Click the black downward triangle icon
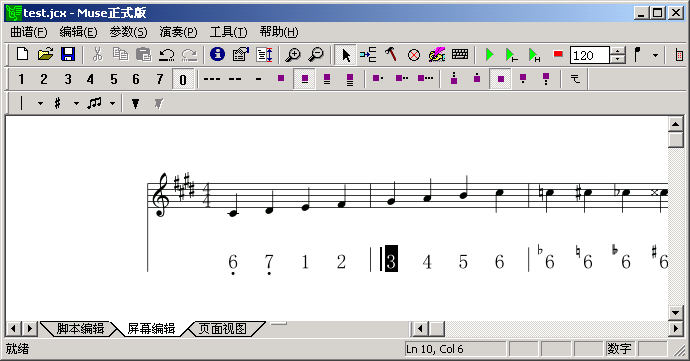 pyautogui.click(x=136, y=103)
